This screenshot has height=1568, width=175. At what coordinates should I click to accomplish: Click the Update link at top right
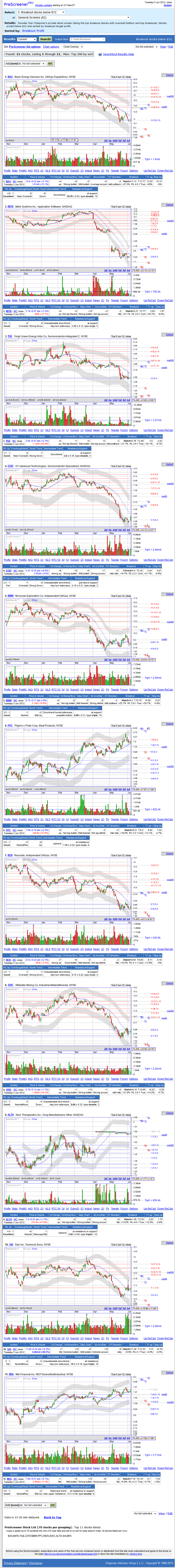168,5
